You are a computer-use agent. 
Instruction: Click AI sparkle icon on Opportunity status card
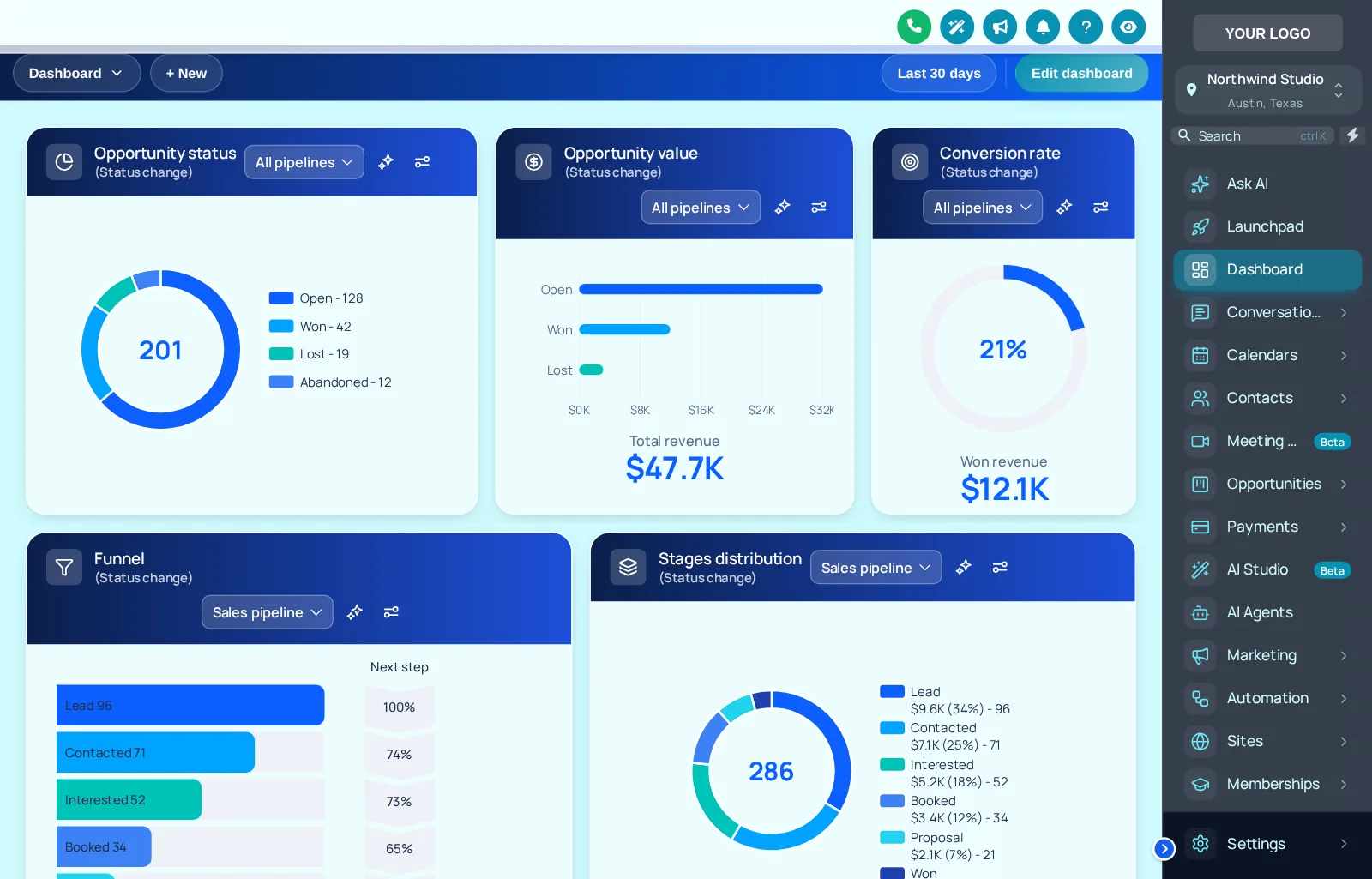(x=386, y=161)
